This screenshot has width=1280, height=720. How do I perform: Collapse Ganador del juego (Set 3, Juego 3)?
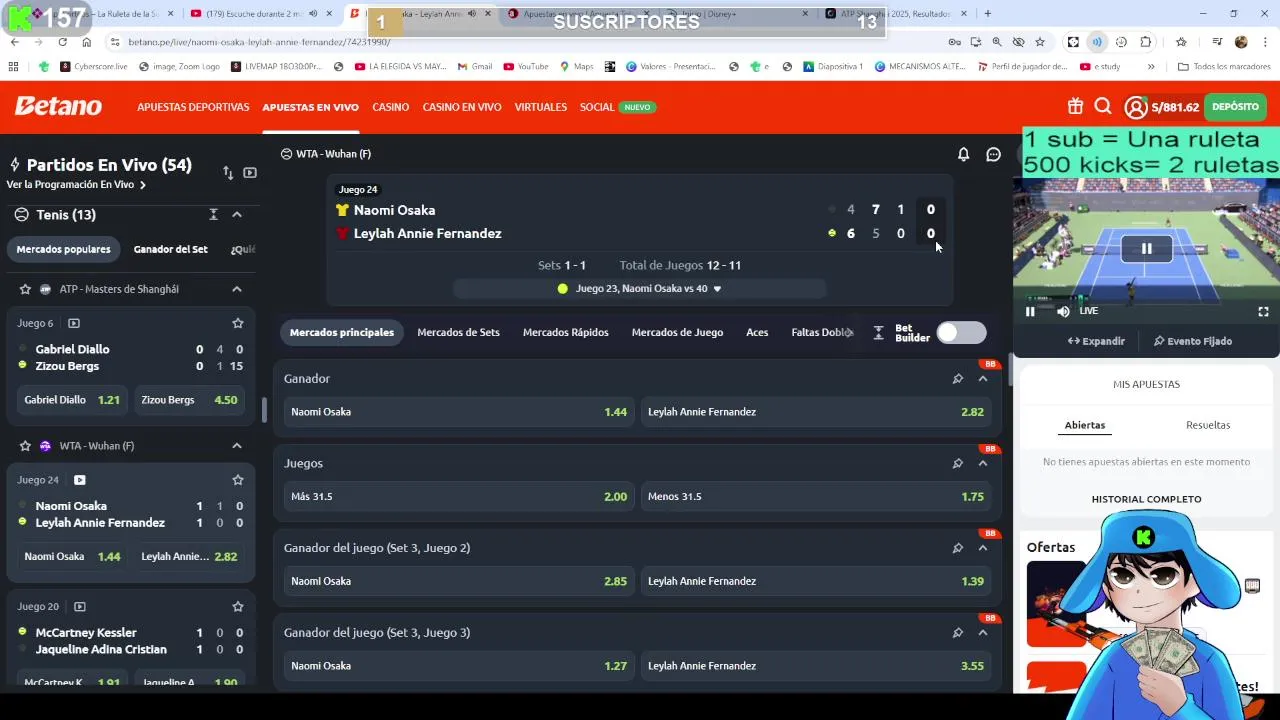point(983,632)
